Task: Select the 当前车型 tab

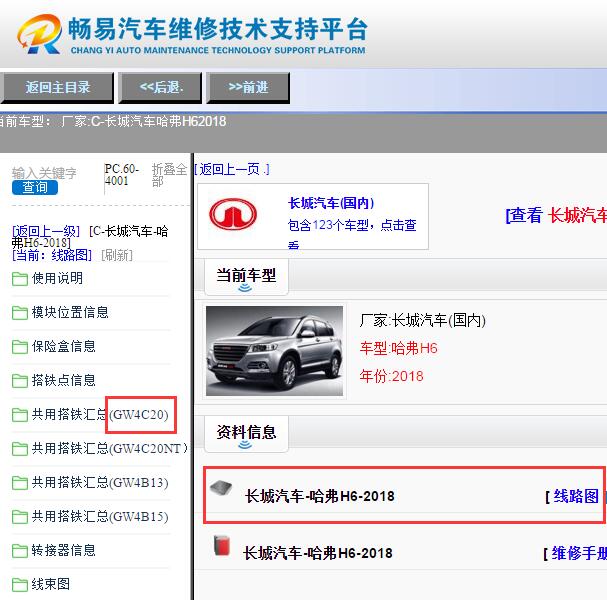Action: [x=246, y=276]
